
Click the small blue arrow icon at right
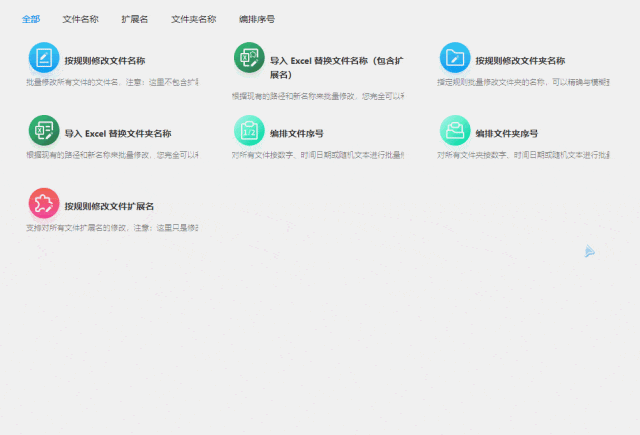point(590,251)
